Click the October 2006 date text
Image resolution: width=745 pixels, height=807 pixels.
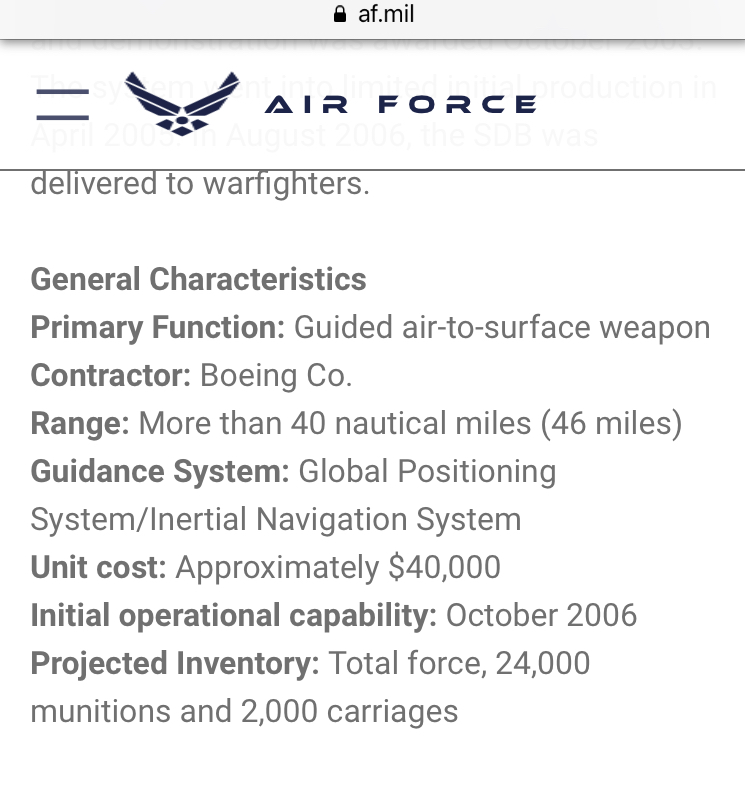[541, 615]
